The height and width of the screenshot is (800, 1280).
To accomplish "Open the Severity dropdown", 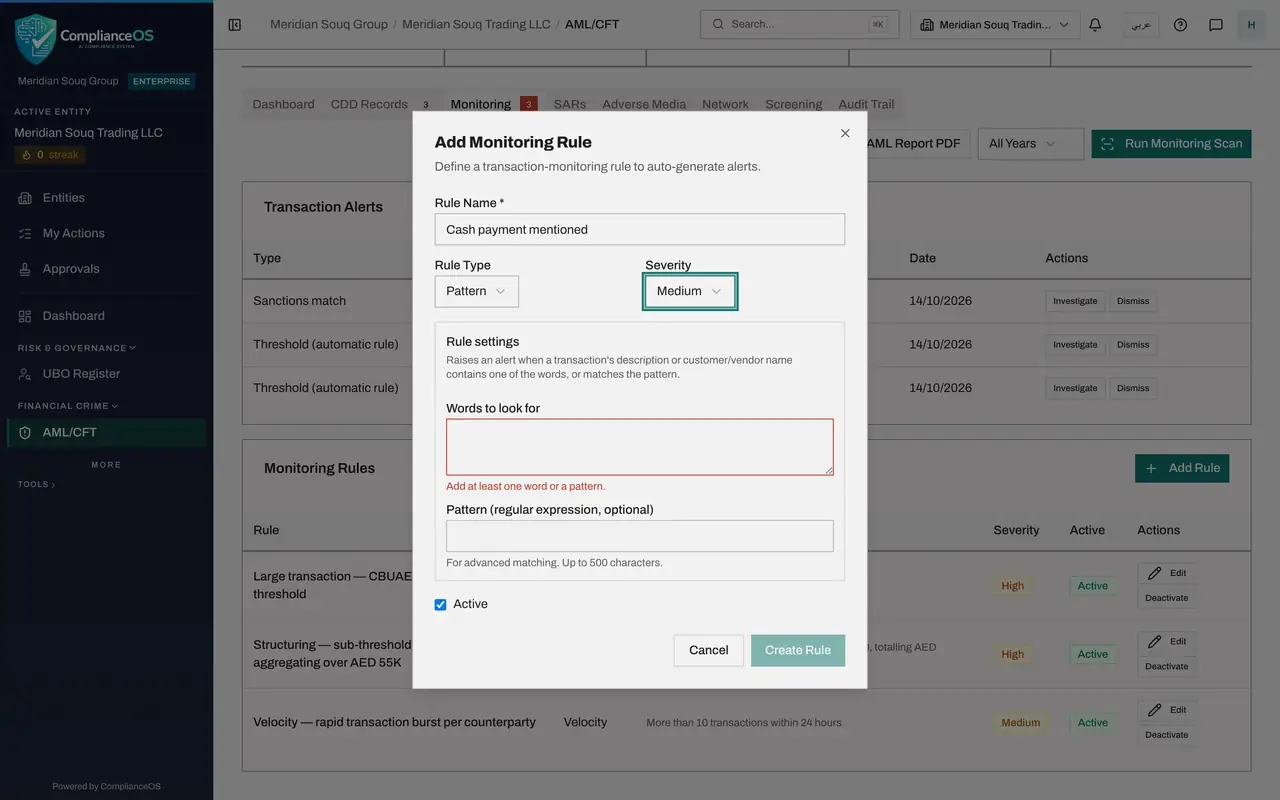I will (x=690, y=291).
